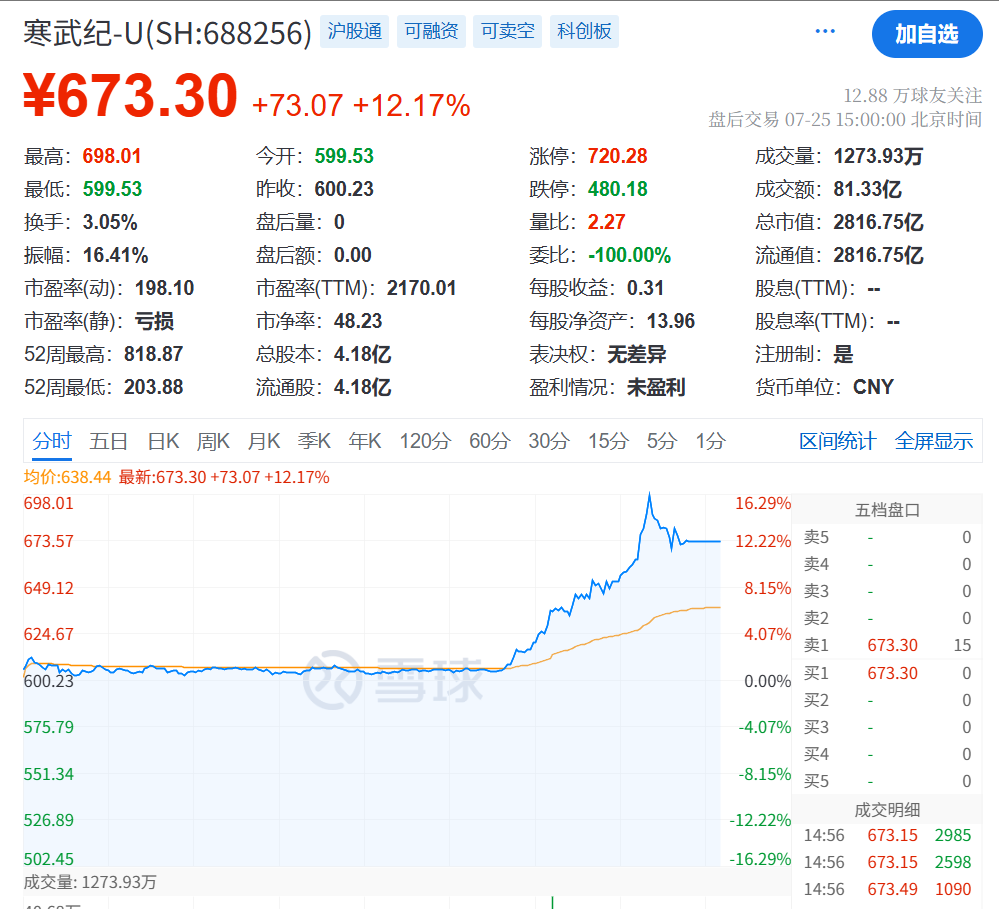Select the 分时 chart tab
The image size is (999, 909).
(51, 441)
